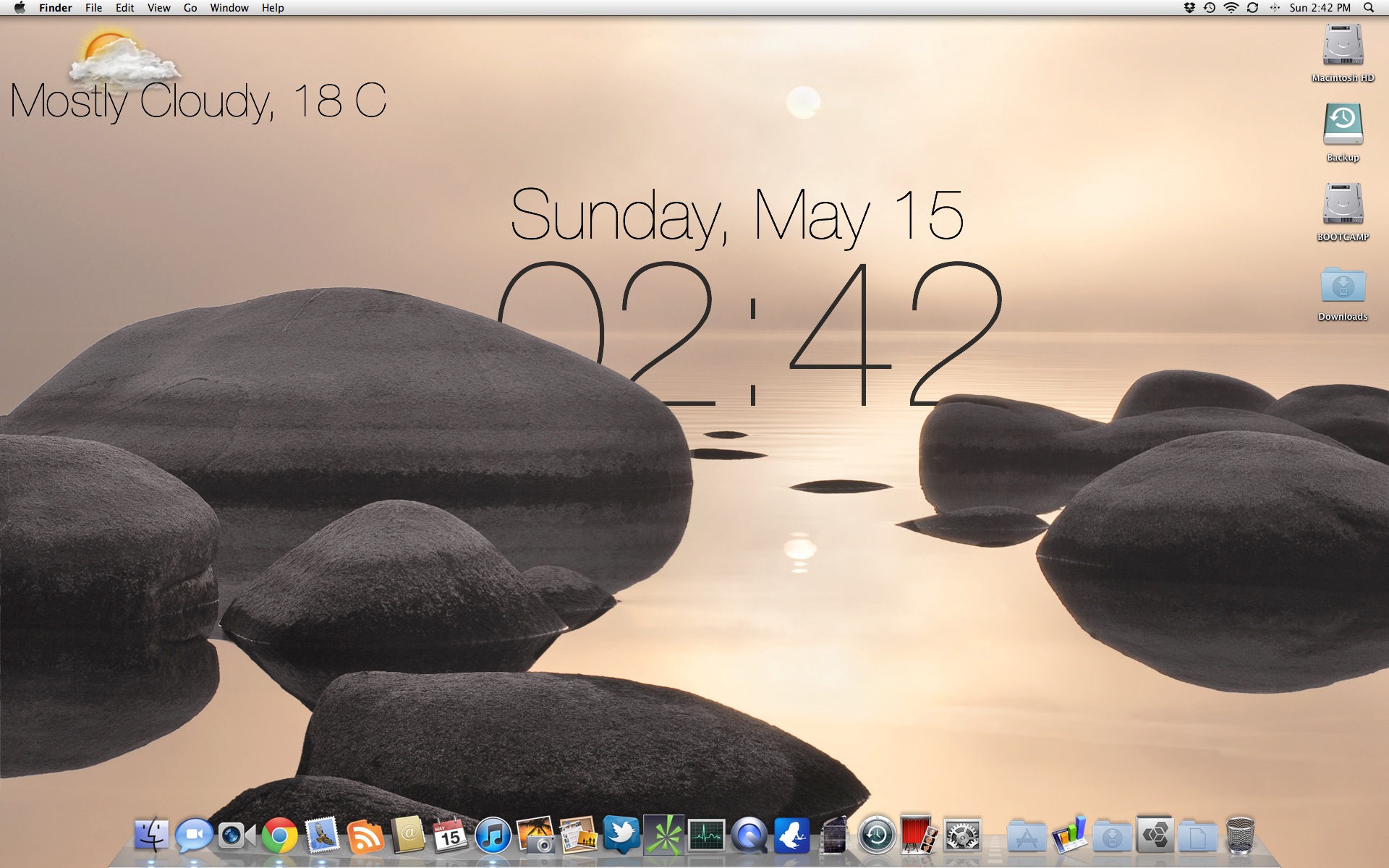Launch iTunes from the dock
The width and height of the screenshot is (1389, 868).
(x=493, y=836)
